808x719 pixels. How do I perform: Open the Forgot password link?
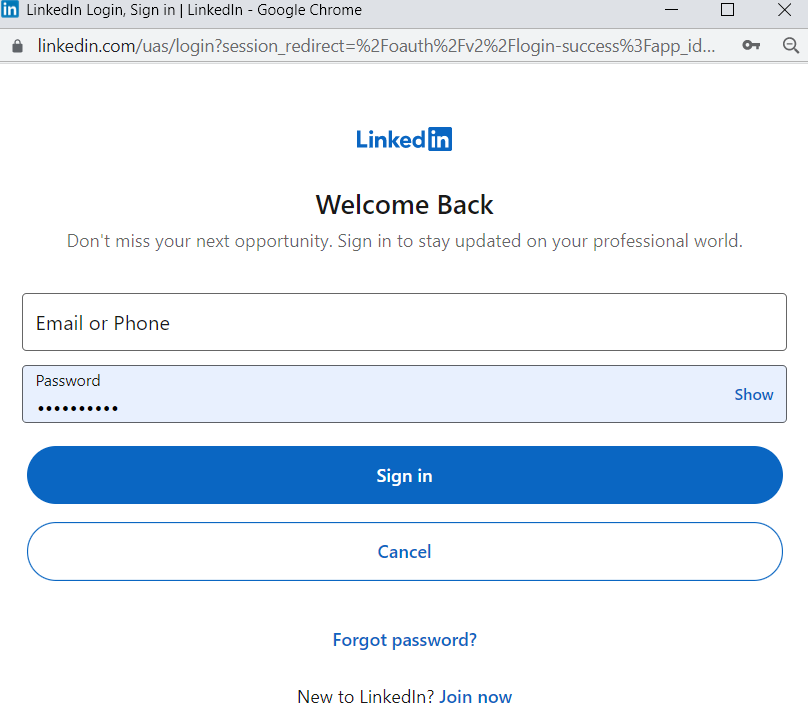(x=405, y=640)
